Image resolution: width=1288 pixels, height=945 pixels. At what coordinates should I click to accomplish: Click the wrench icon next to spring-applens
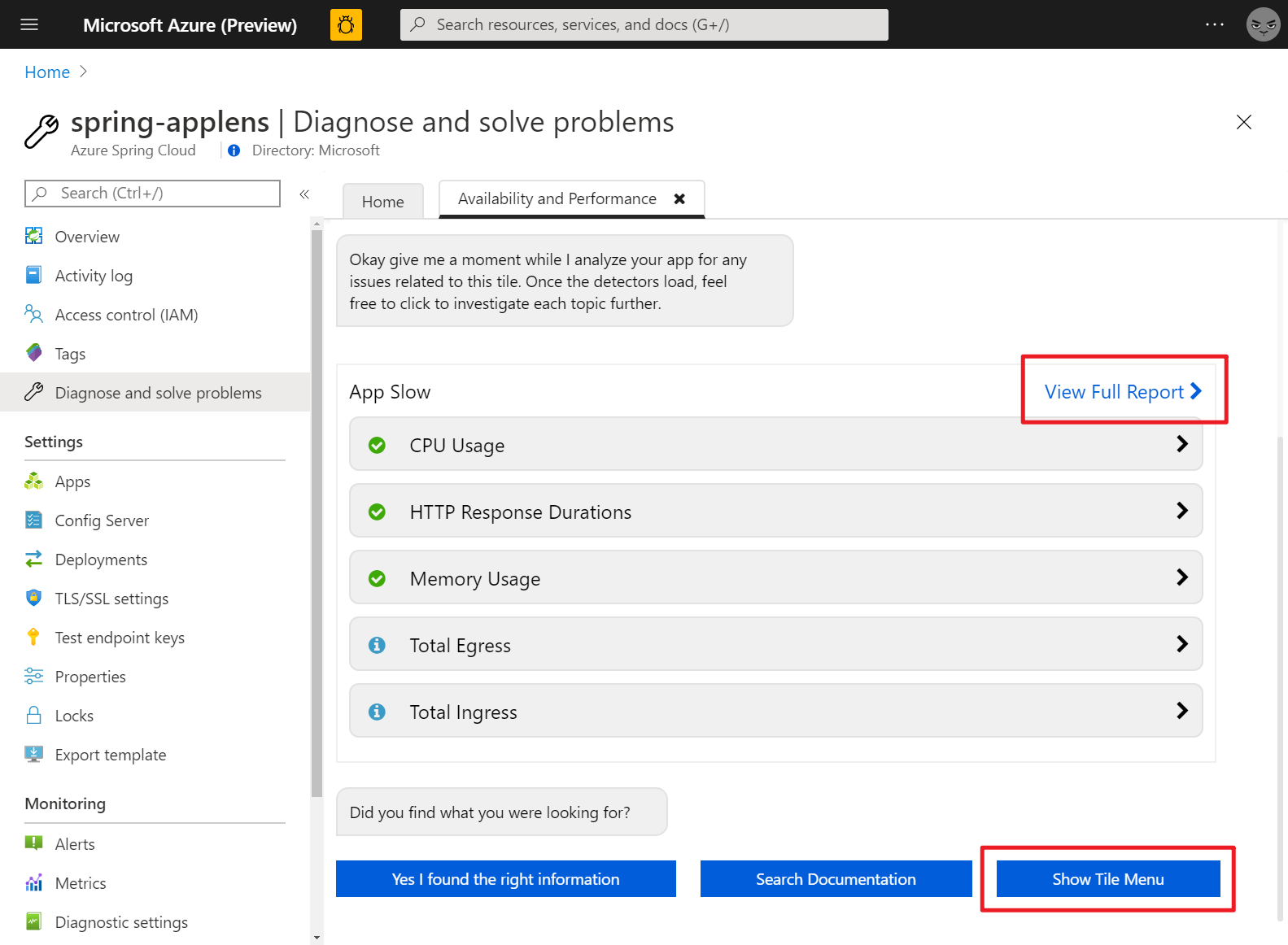[41, 131]
